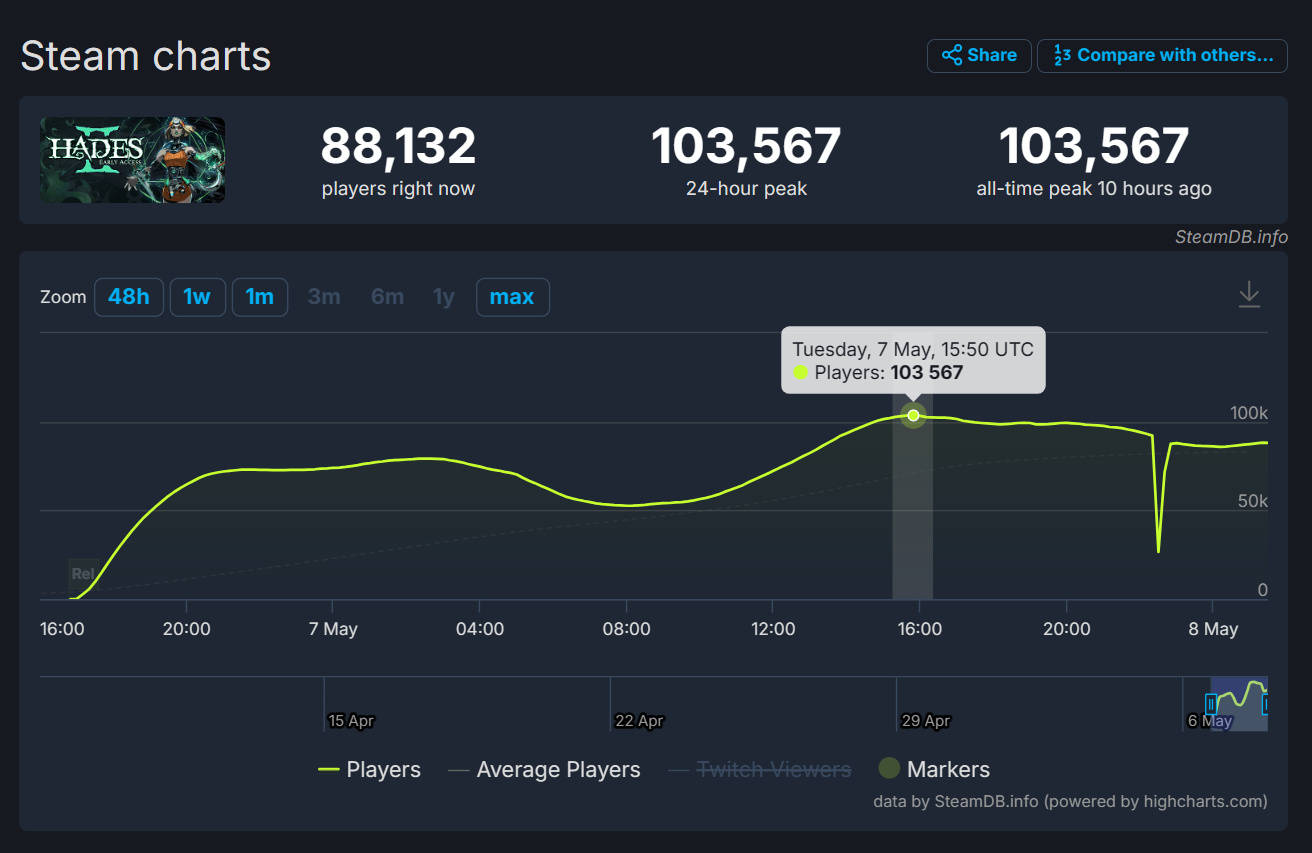Click the left navigator range handle
1312x853 pixels.
pos(1211,704)
